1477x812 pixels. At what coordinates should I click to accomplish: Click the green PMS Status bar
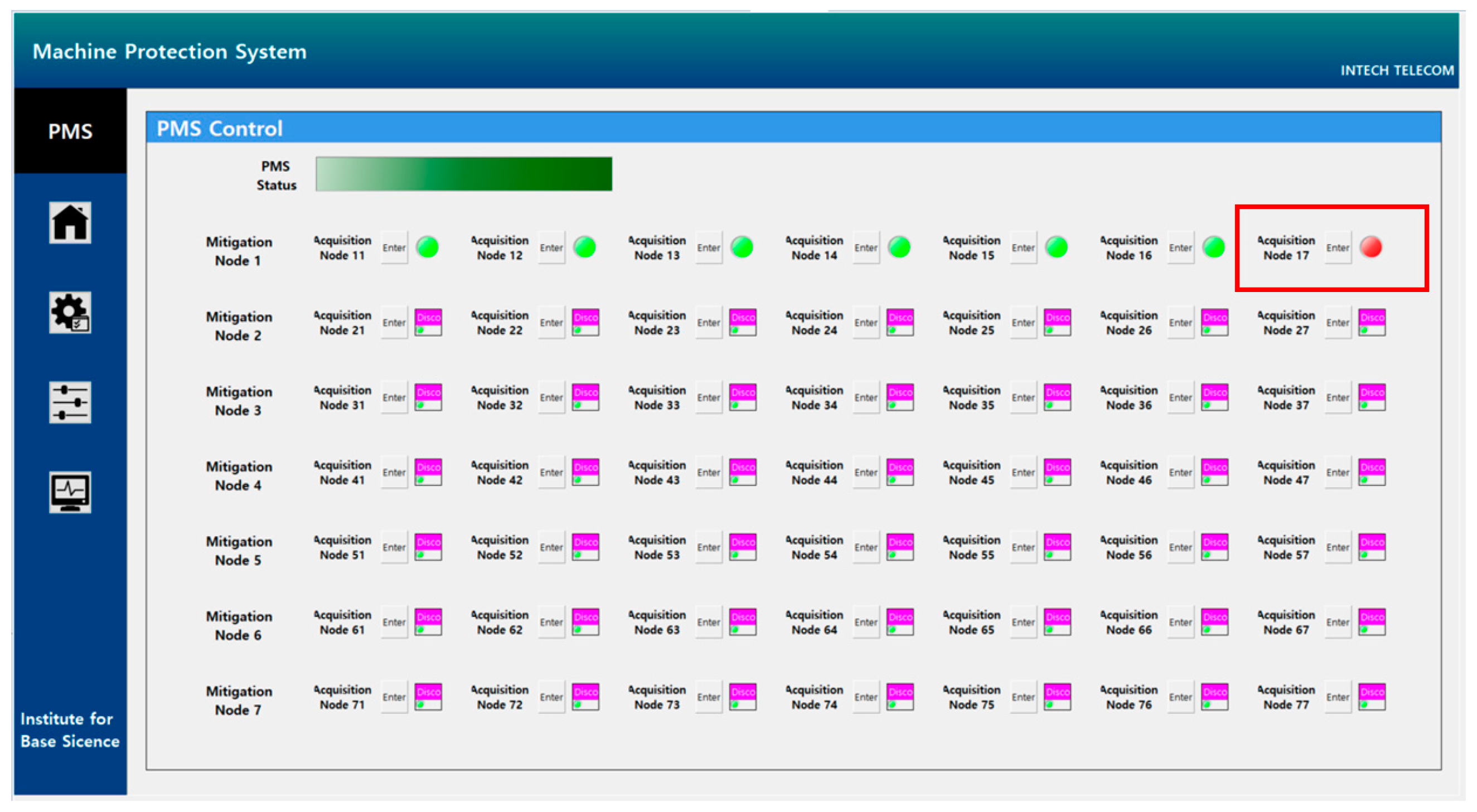(x=463, y=174)
